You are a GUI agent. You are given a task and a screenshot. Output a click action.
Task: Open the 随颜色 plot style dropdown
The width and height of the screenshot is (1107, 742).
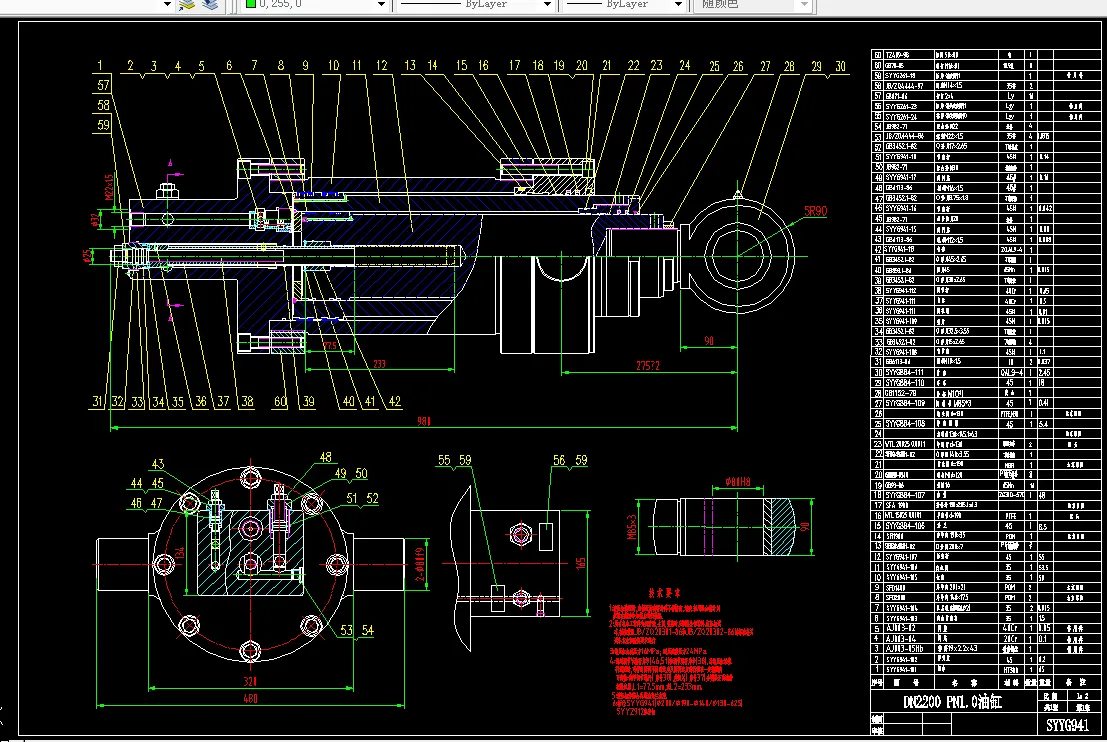point(804,4)
